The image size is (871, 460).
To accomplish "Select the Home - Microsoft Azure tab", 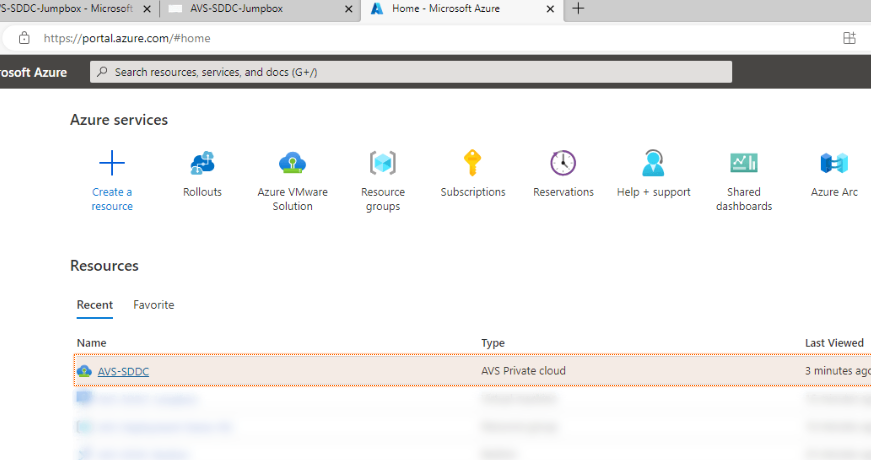I will pos(462,9).
